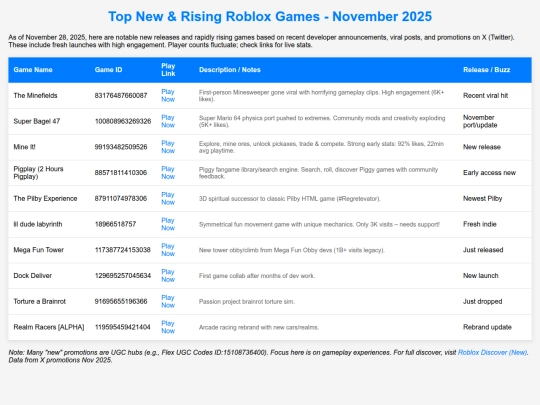
Task: Click the Newest Pilby cell
Action: click(482, 198)
